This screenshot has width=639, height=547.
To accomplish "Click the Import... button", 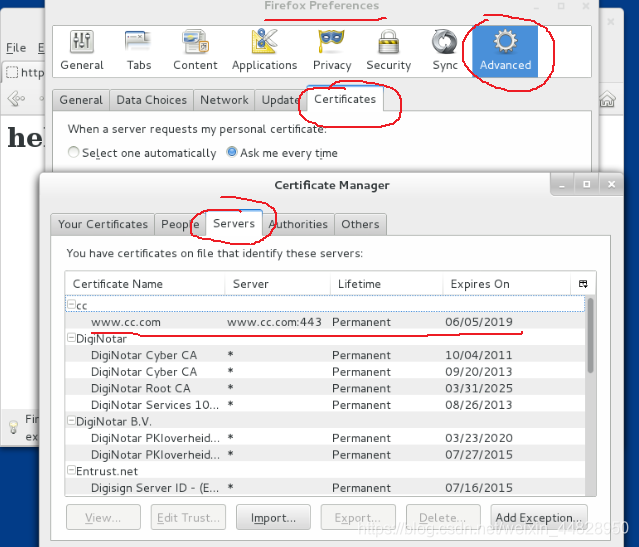I will point(273,518).
